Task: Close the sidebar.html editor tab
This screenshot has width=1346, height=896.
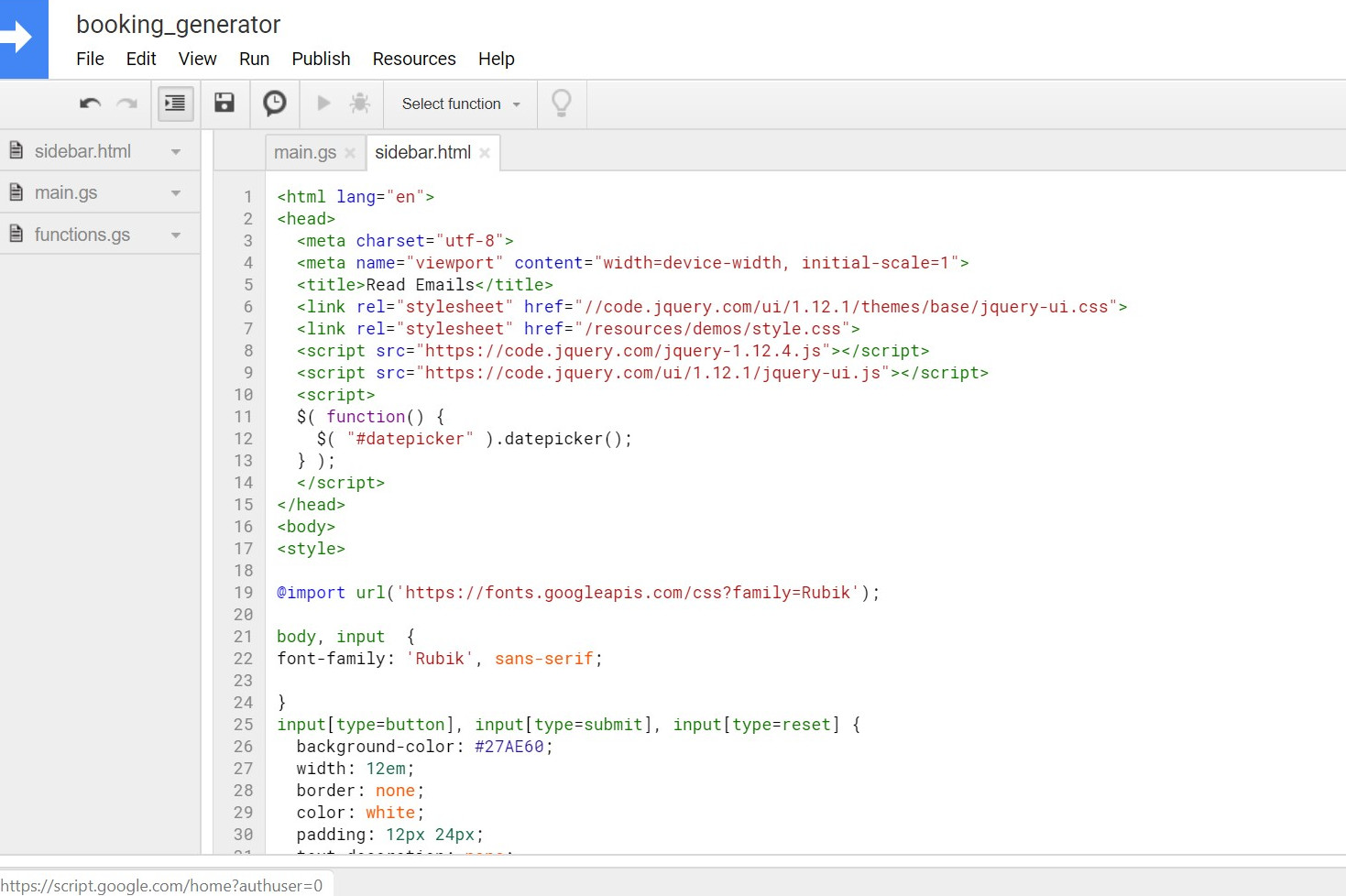Action: pos(485,153)
